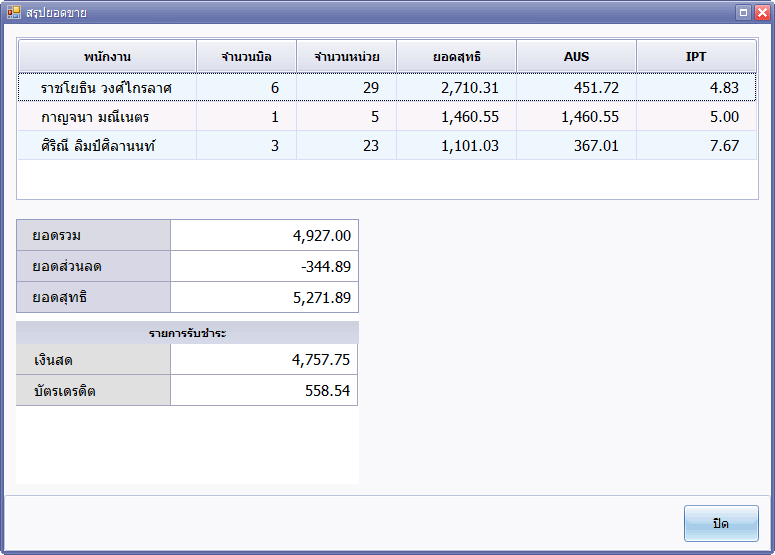Maximize the สรุปยอดขาย window
The width and height of the screenshot is (775, 555).
point(743,12)
